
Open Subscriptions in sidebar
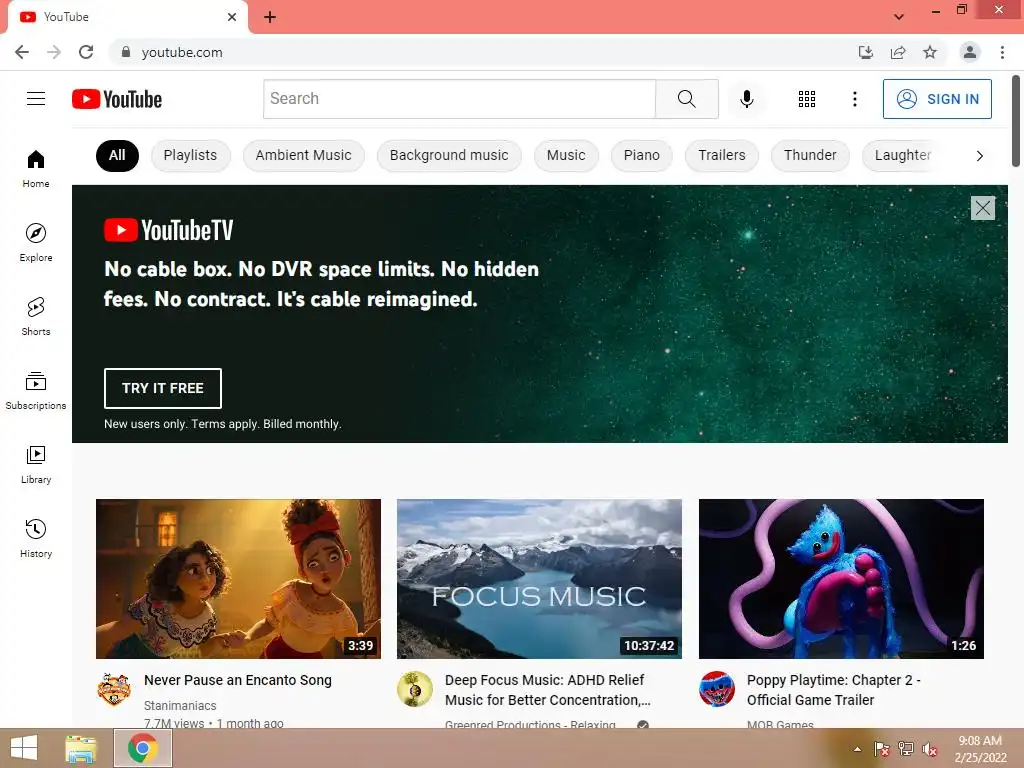tap(36, 391)
